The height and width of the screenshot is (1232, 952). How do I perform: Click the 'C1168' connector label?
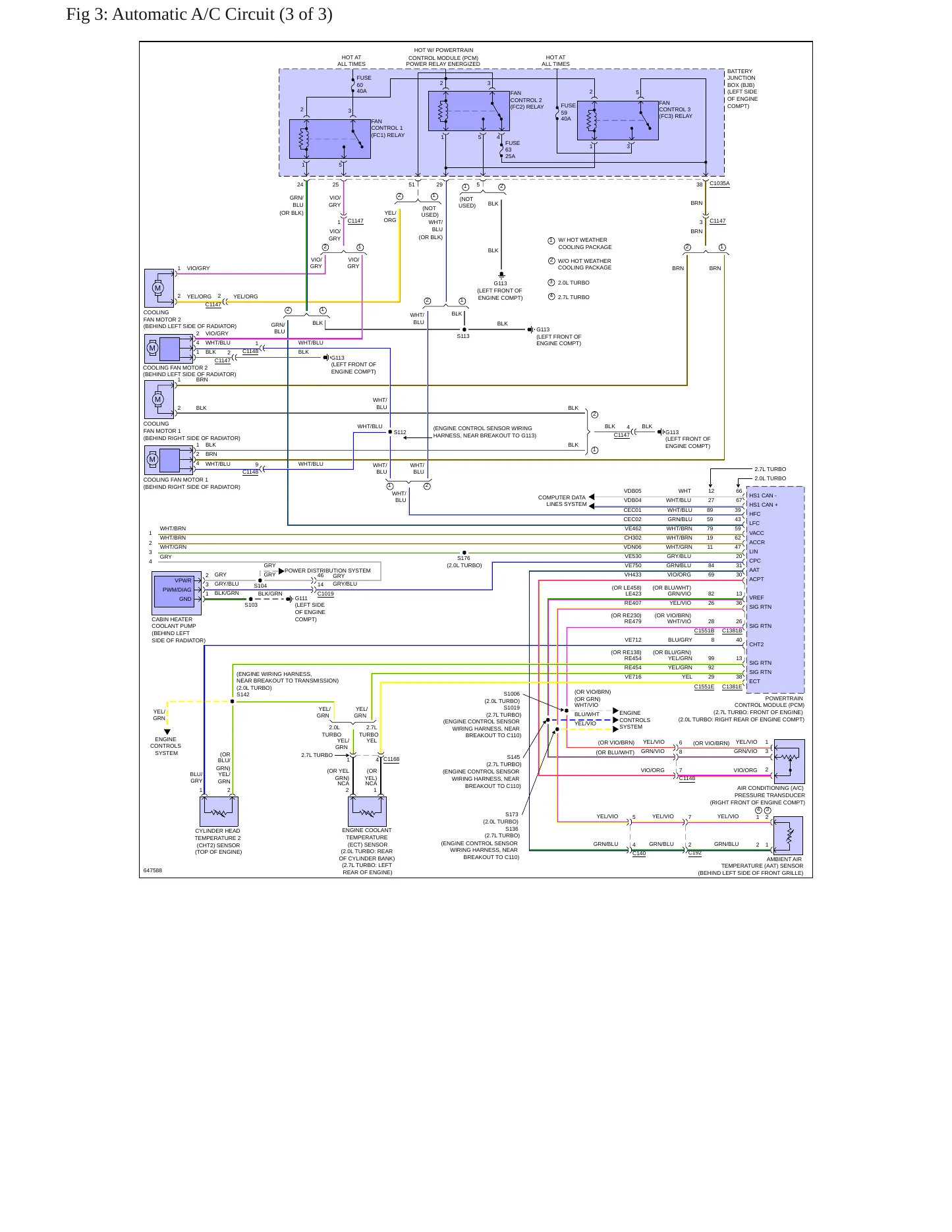tap(391, 759)
